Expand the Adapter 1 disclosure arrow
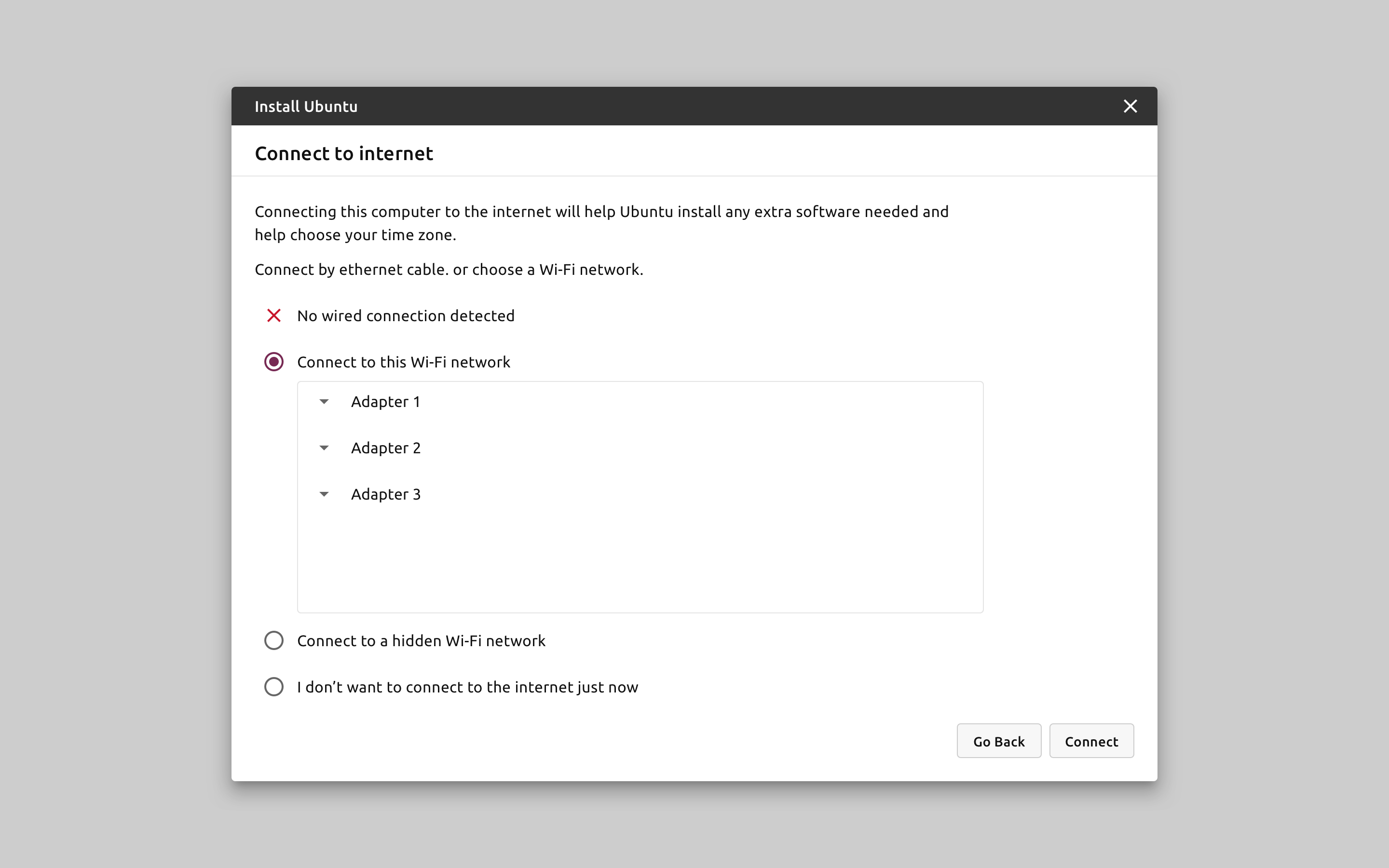The image size is (1389, 868). click(324, 402)
